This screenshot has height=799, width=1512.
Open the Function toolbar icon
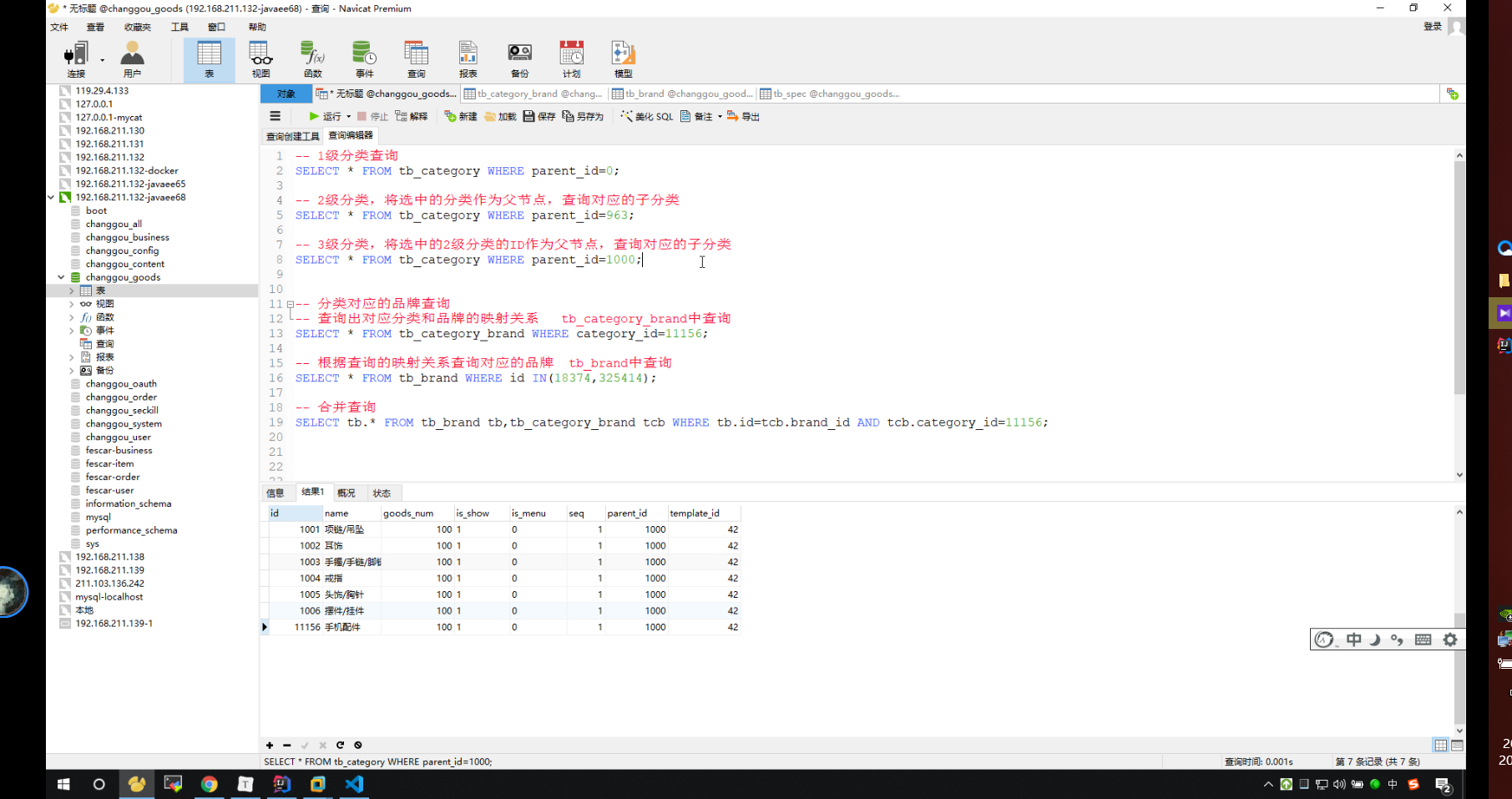(313, 59)
